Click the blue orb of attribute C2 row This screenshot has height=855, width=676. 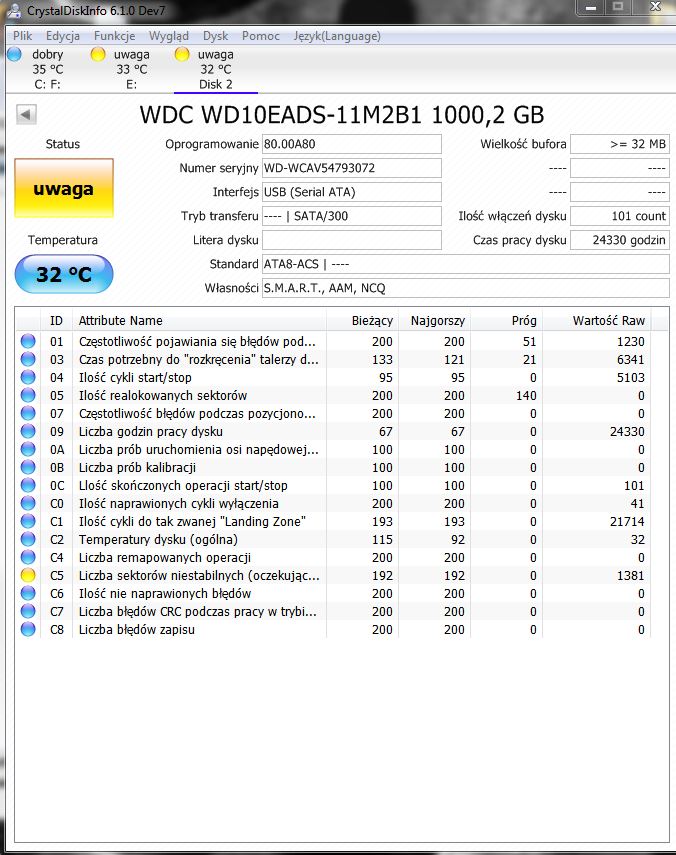tap(28, 539)
